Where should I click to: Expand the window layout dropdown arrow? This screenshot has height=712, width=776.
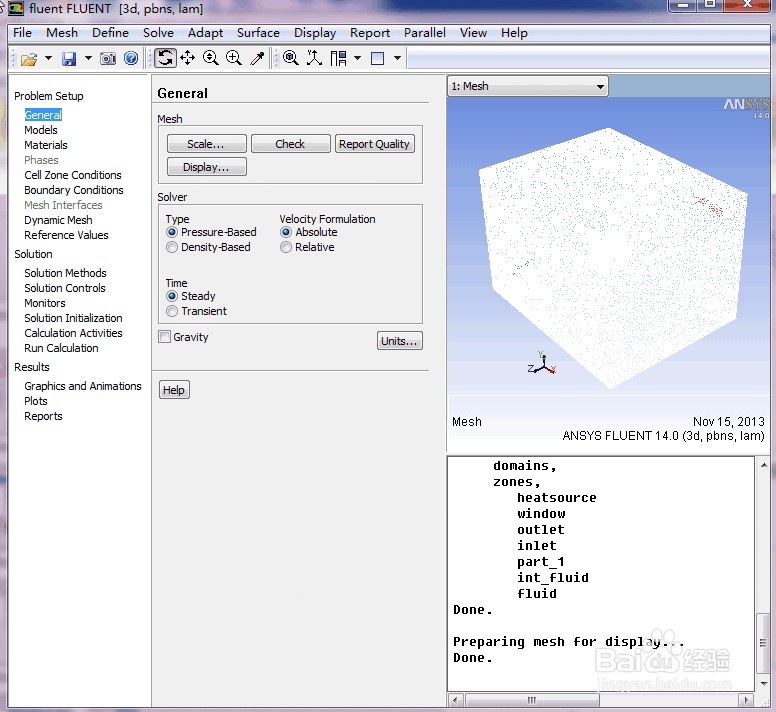[357, 58]
